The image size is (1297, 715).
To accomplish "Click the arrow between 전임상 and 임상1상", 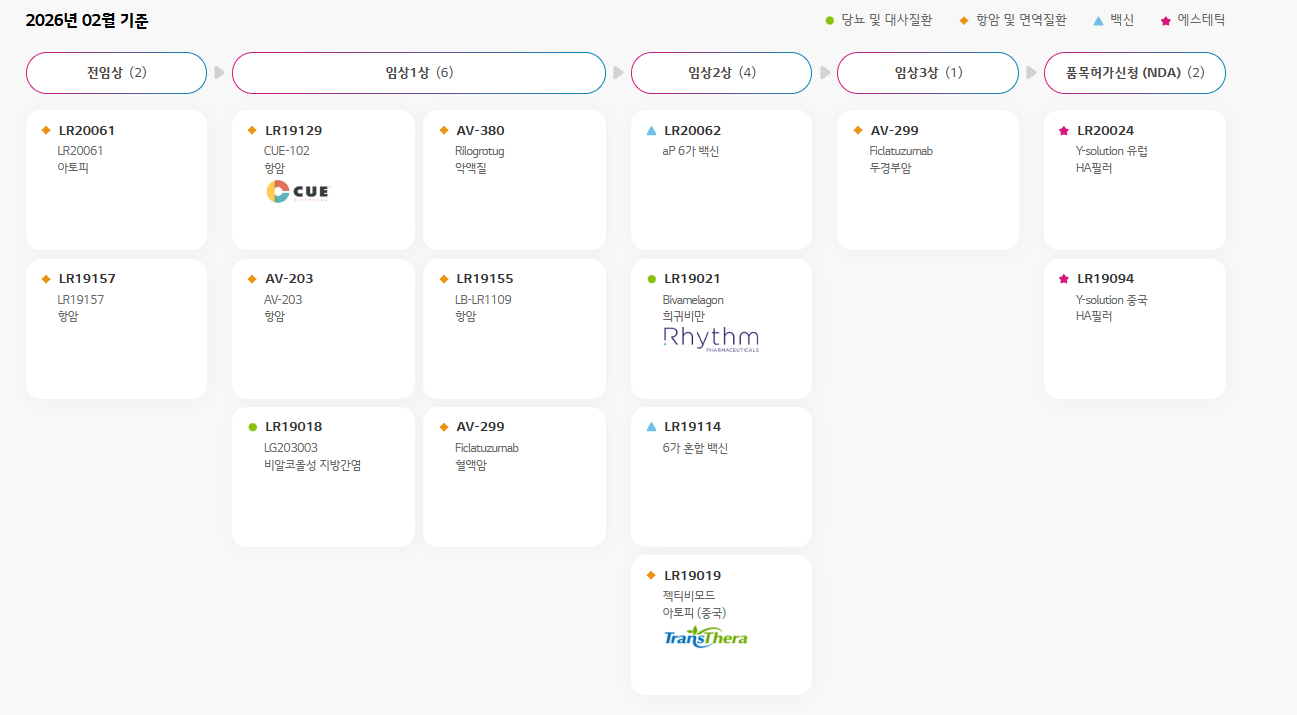I will (x=219, y=73).
